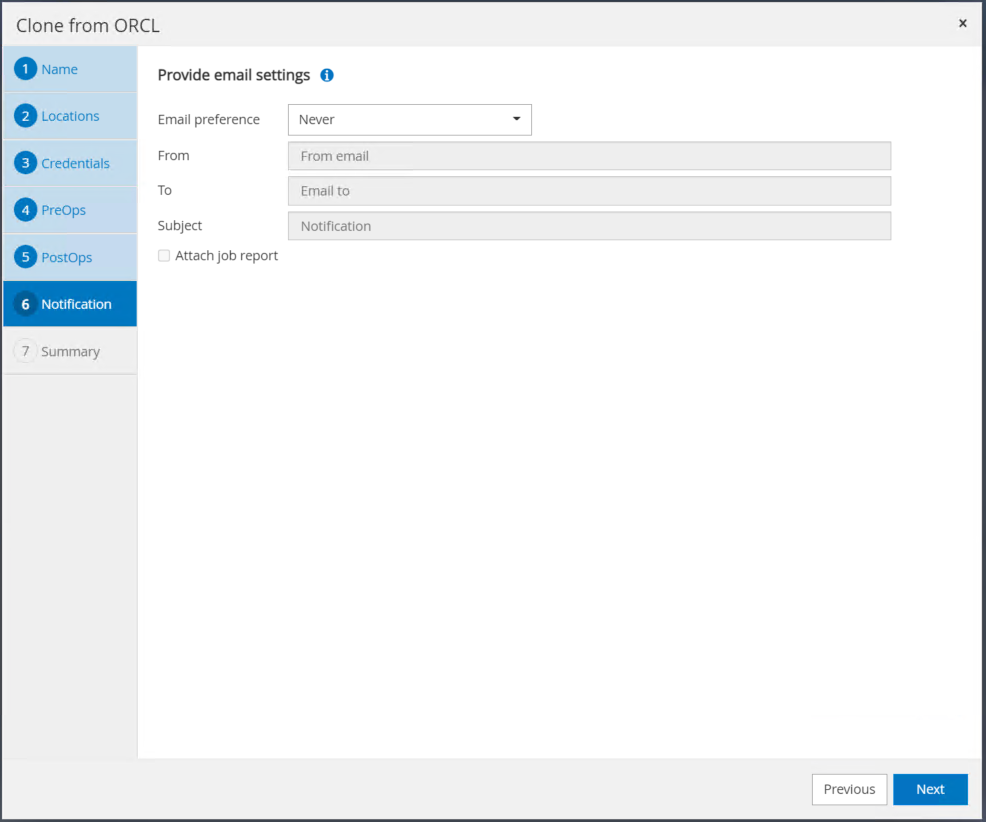Image resolution: width=986 pixels, height=822 pixels.
Task: Click step 1 number circle icon
Action: pyautogui.click(x=26, y=69)
